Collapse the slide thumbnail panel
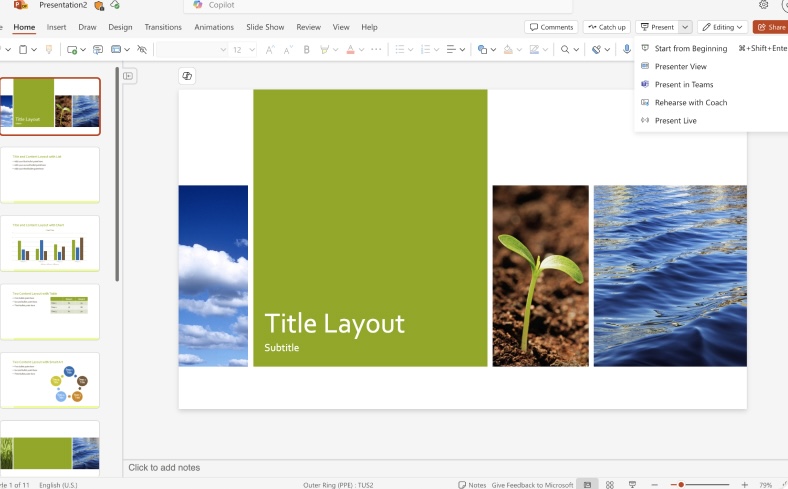 129,76
